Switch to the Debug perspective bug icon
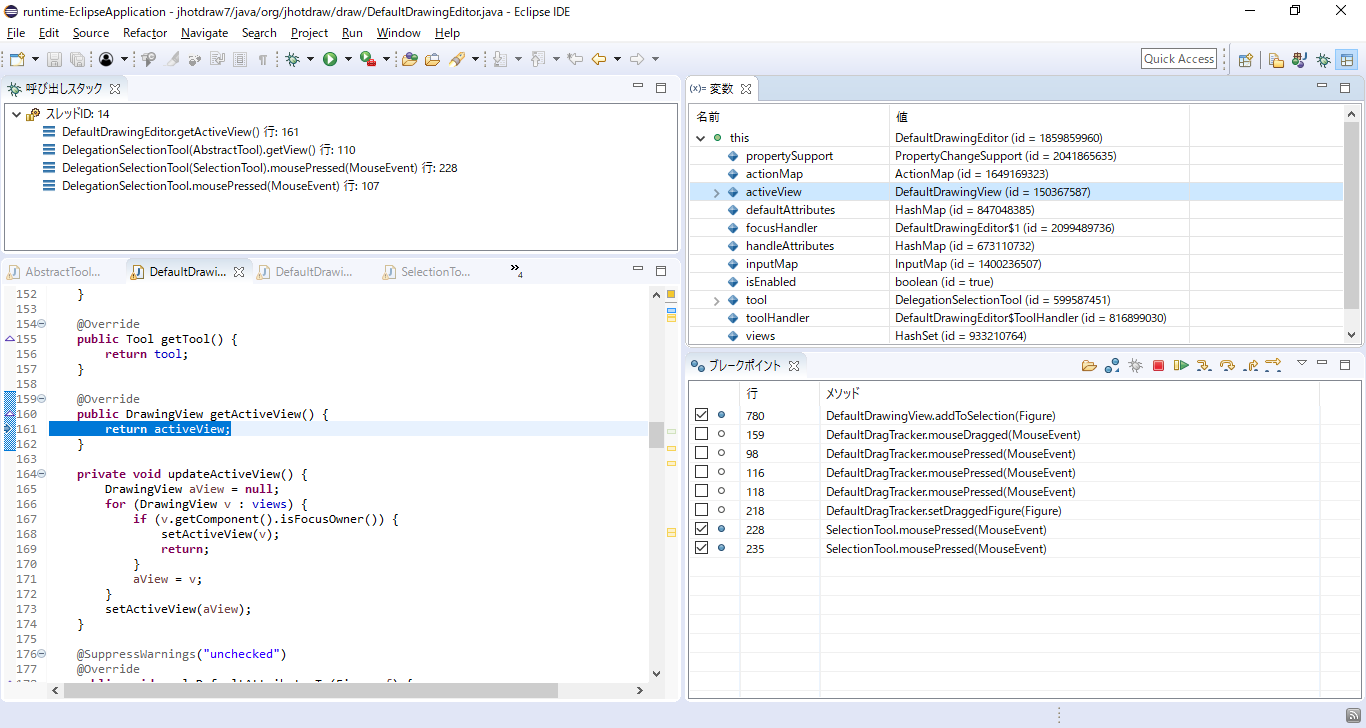 point(1323,60)
